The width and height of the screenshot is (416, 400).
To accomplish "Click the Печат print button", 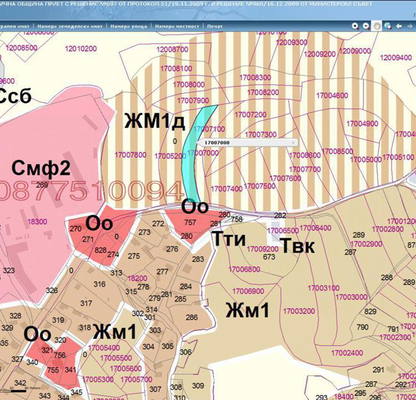I will [x=214, y=26].
